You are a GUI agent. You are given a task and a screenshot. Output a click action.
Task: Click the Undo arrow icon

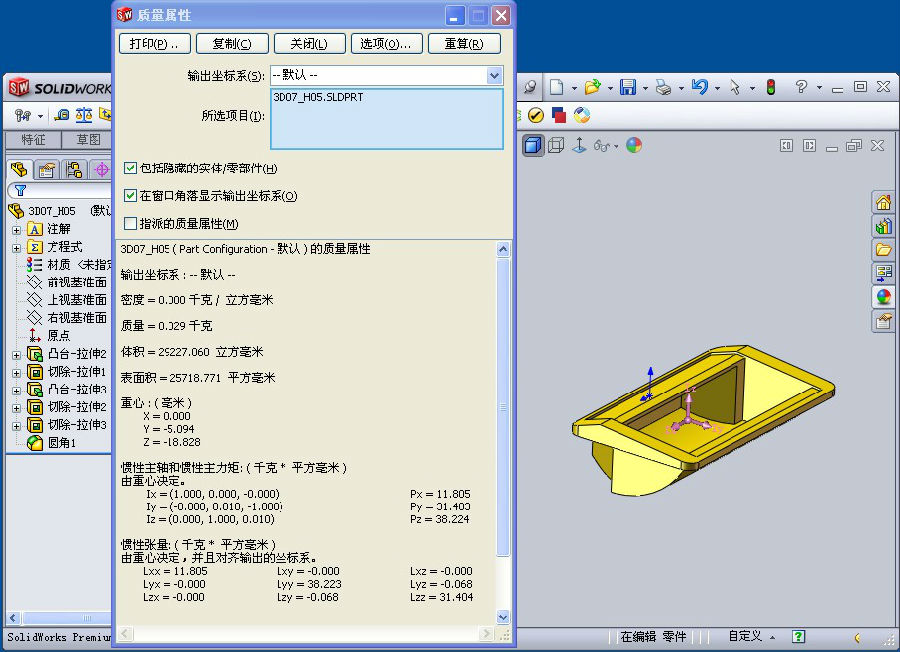[x=699, y=87]
